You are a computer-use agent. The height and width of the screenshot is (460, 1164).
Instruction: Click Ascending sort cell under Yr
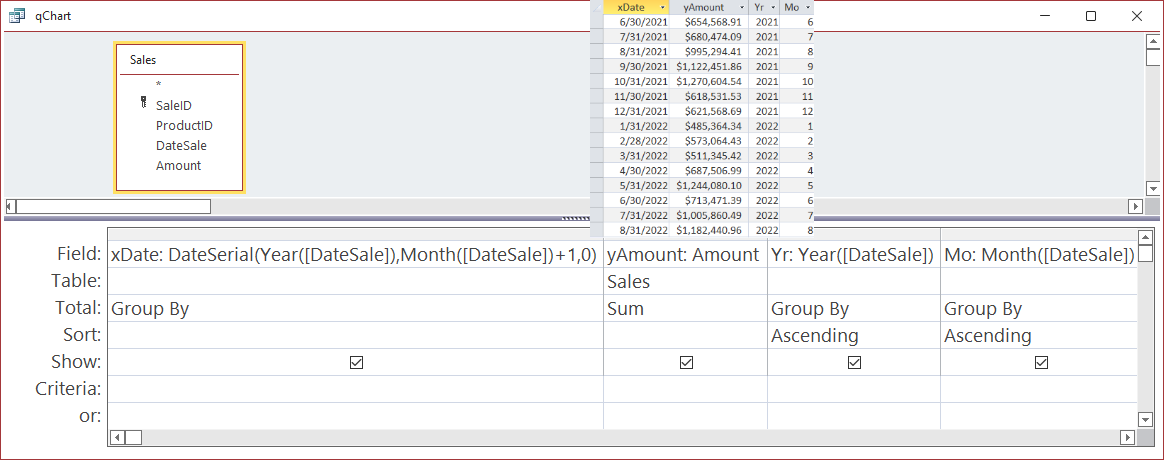(854, 335)
